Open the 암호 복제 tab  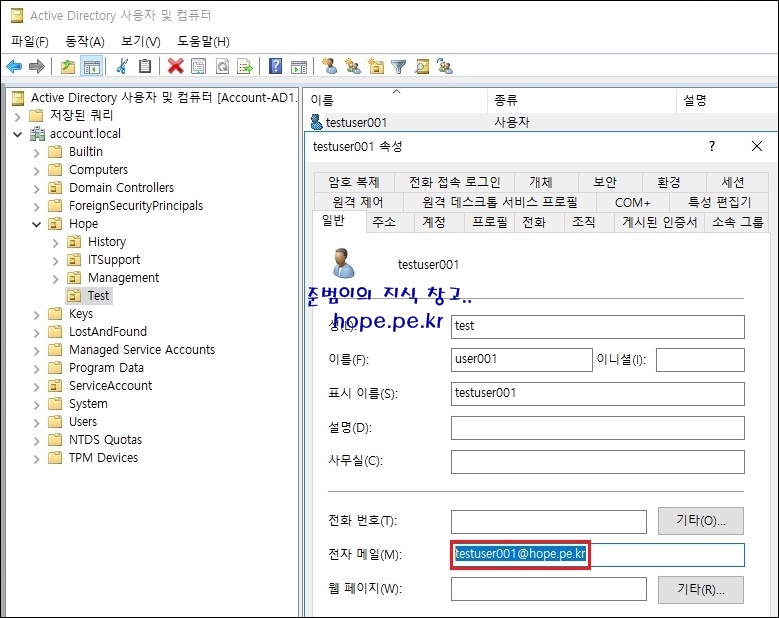pos(354,182)
